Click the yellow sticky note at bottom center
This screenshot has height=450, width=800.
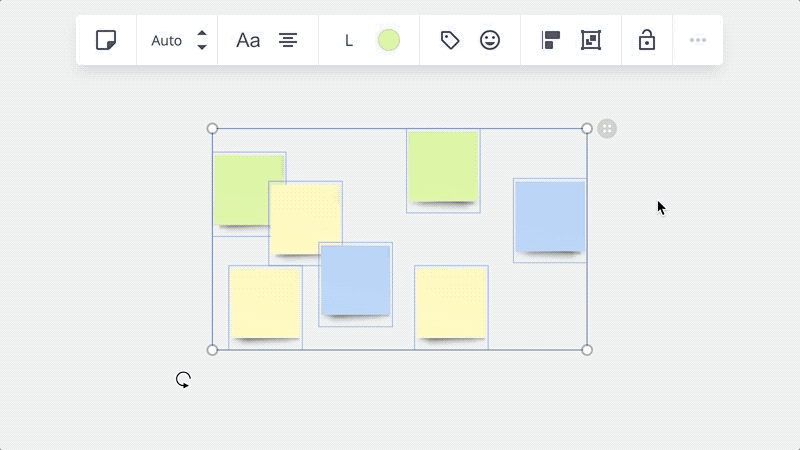(x=451, y=302)
